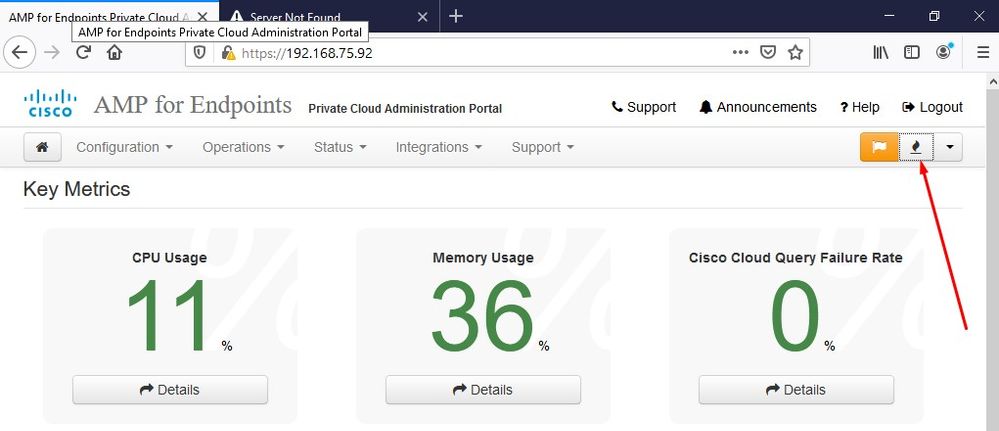Click the flame icon button

click(916, 147)
